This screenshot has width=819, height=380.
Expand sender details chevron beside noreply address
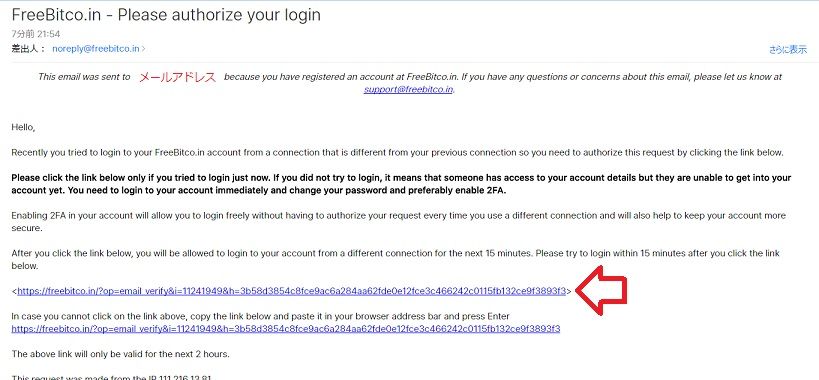(144, 49)
